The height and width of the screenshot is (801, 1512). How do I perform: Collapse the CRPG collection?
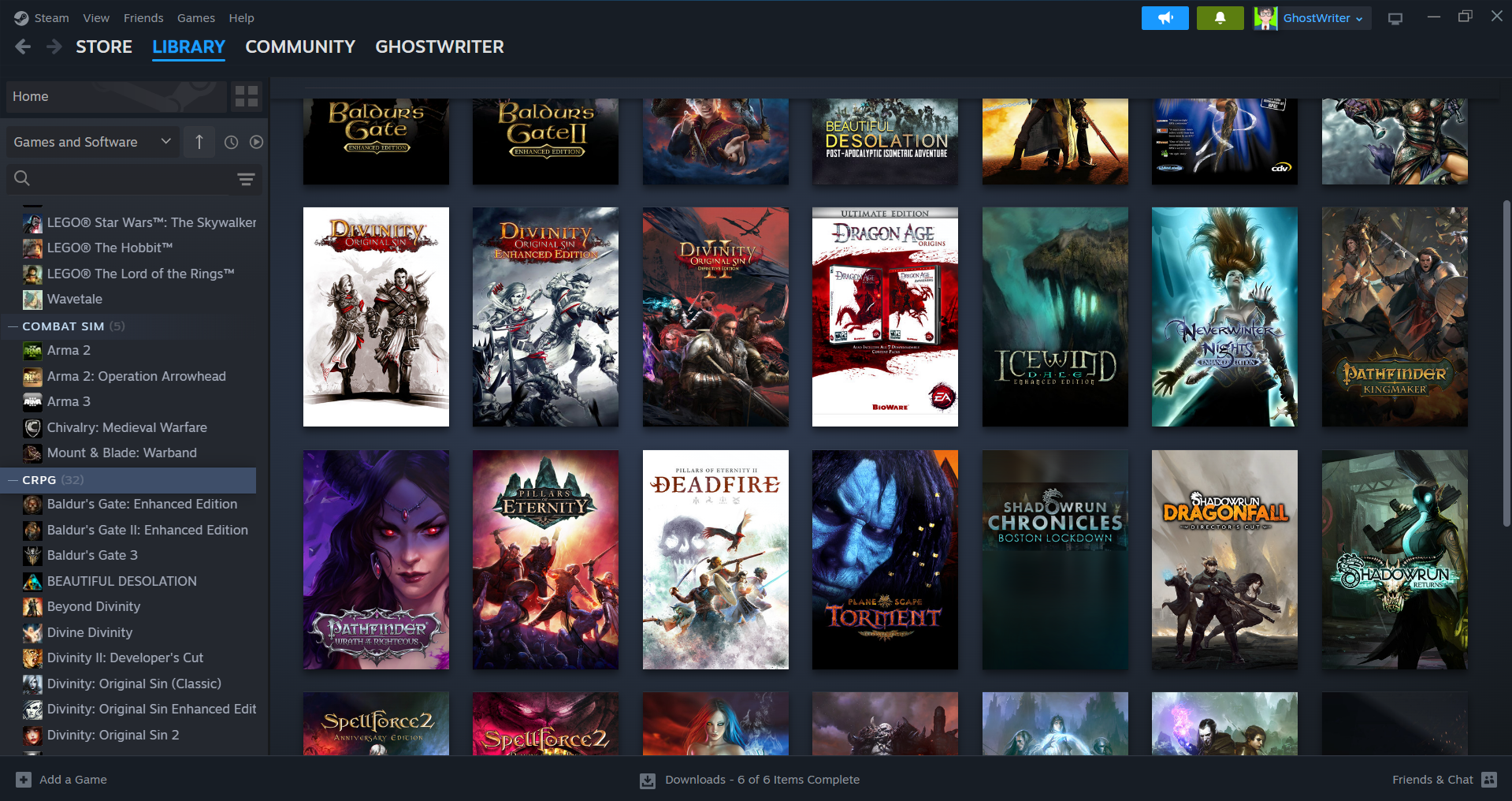click(x=13, y=480)
